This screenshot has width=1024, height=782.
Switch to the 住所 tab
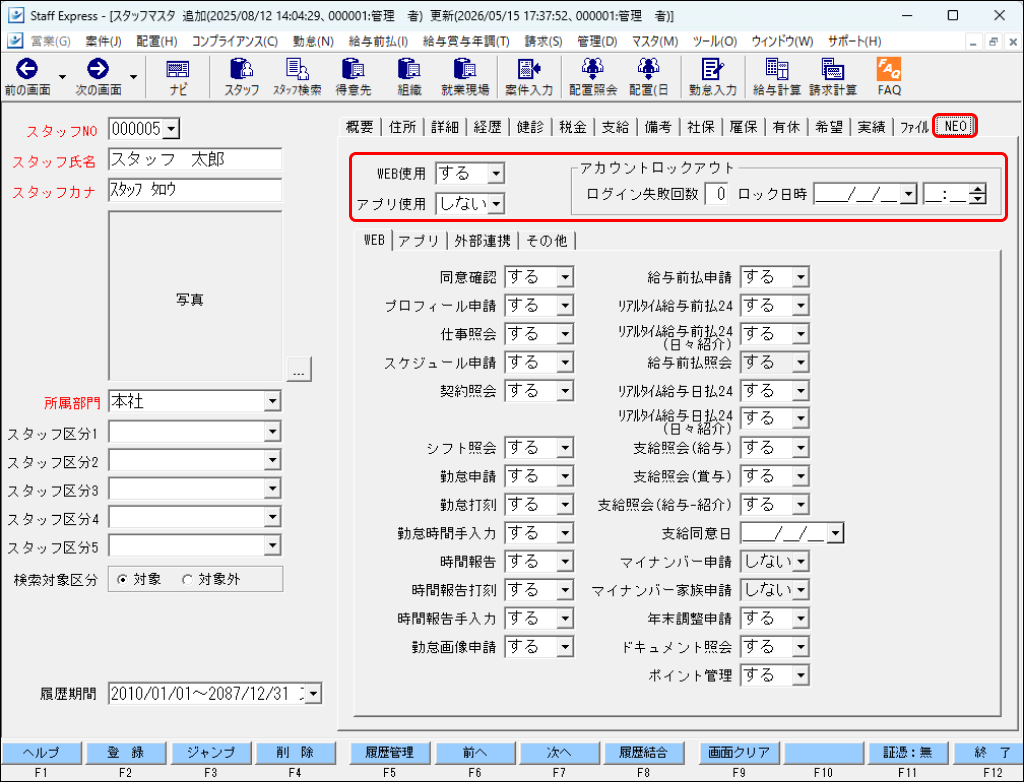(x=402, y=127)
